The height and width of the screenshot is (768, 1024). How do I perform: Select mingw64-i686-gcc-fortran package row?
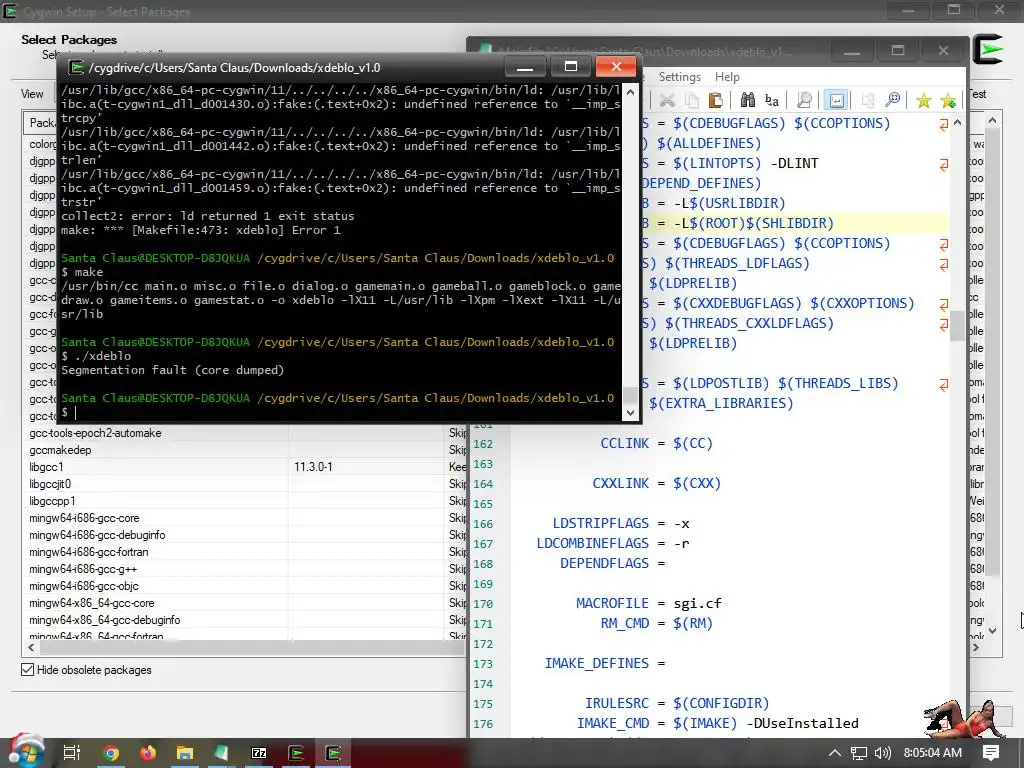(244, 552)
